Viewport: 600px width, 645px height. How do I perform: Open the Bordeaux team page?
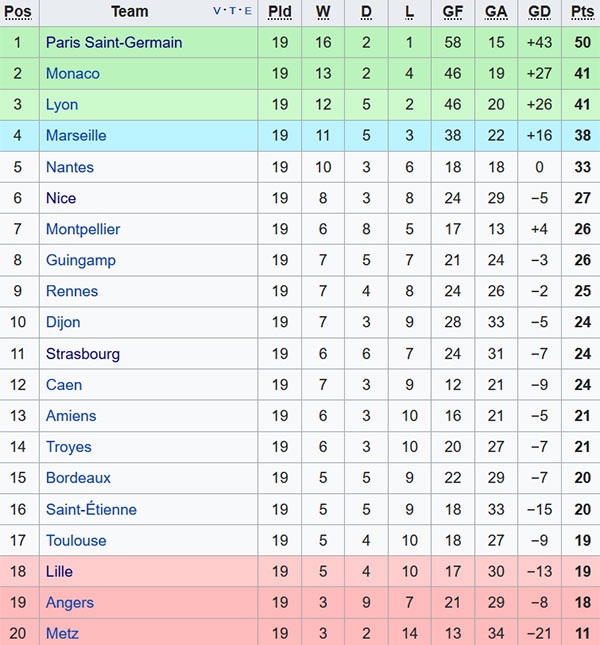(78, 478)
